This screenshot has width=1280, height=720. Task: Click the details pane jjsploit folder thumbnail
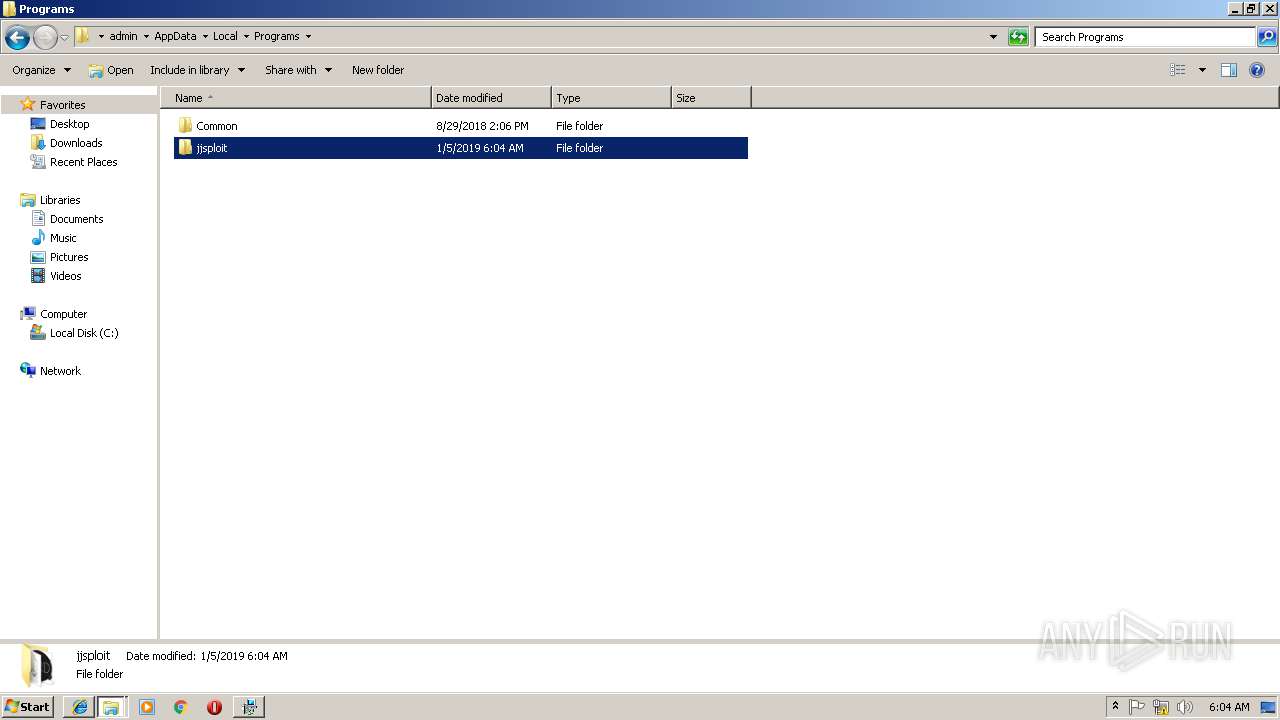click(x=37, y=665)
